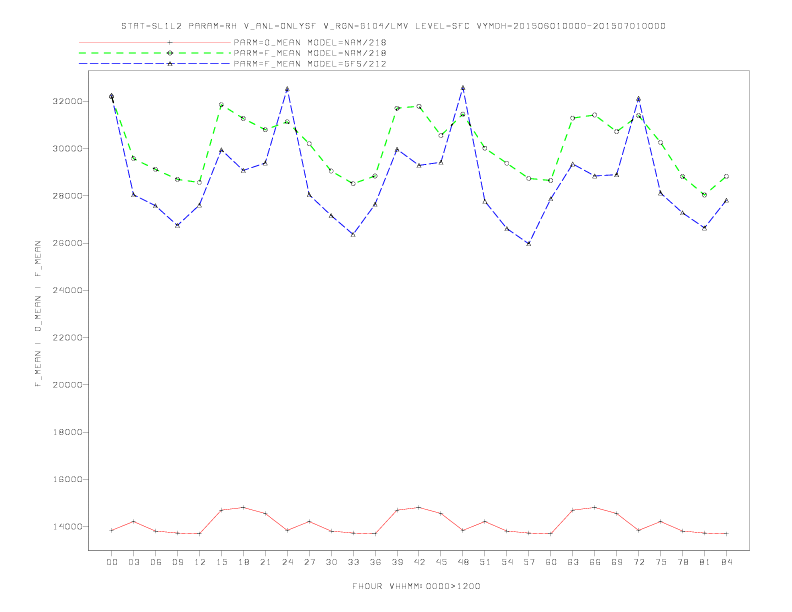Screen dimensions: 792x612
Task: Select the PARM=F_MEAN MODEL=NAM/218 legend label
Action: [x=310, y=53]
